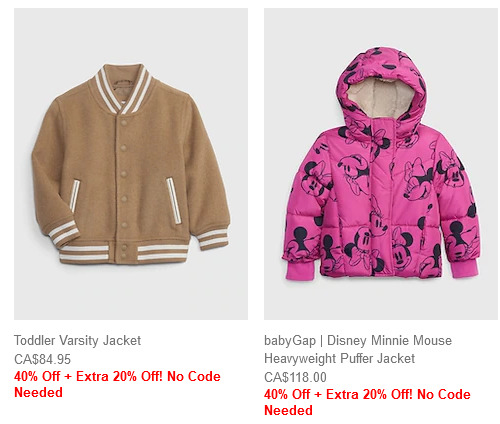Open the tan Toddler Varsity Jacket photo
The image size is (500, 424).
[131, 164]
